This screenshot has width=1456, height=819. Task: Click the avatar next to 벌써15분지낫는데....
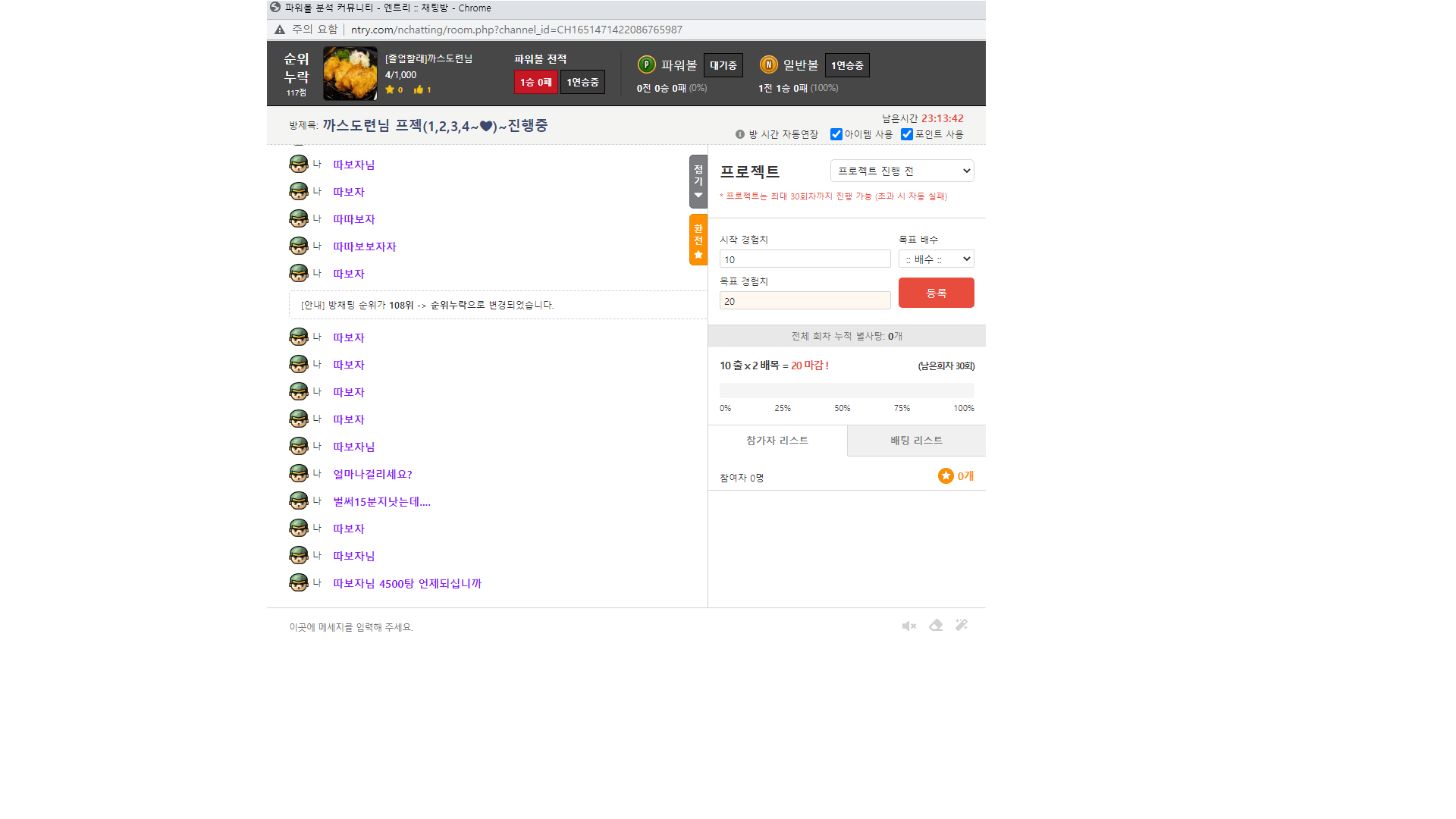299,500
